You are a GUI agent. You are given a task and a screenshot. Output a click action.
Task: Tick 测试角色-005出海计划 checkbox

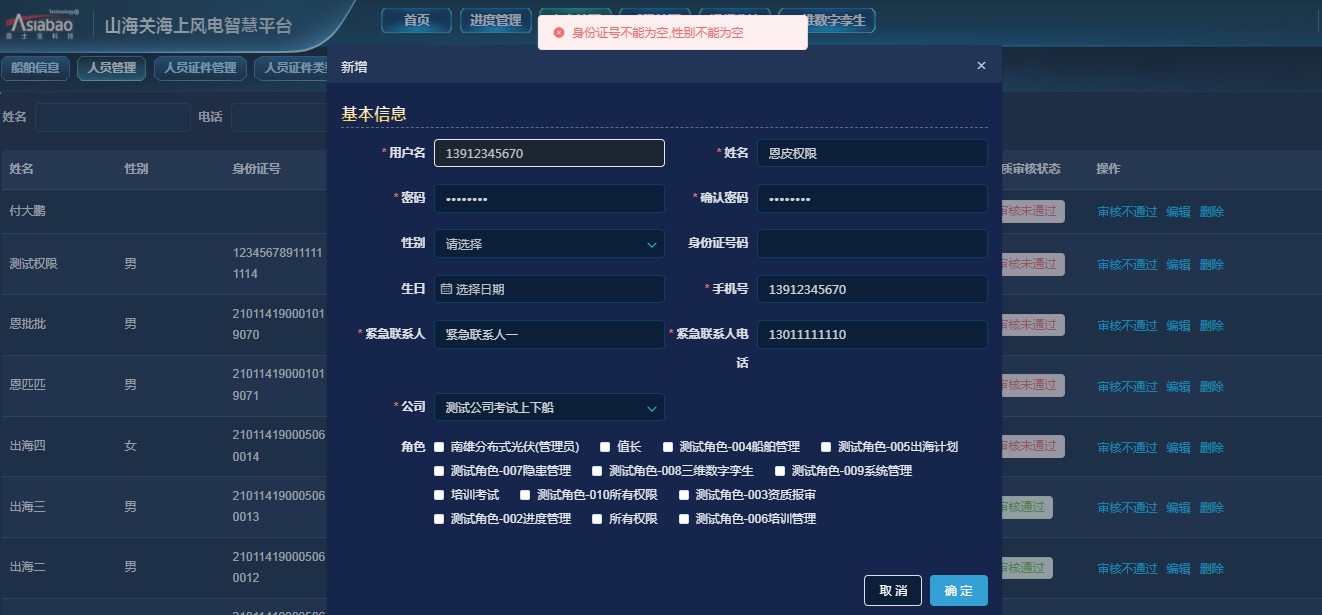826,447
